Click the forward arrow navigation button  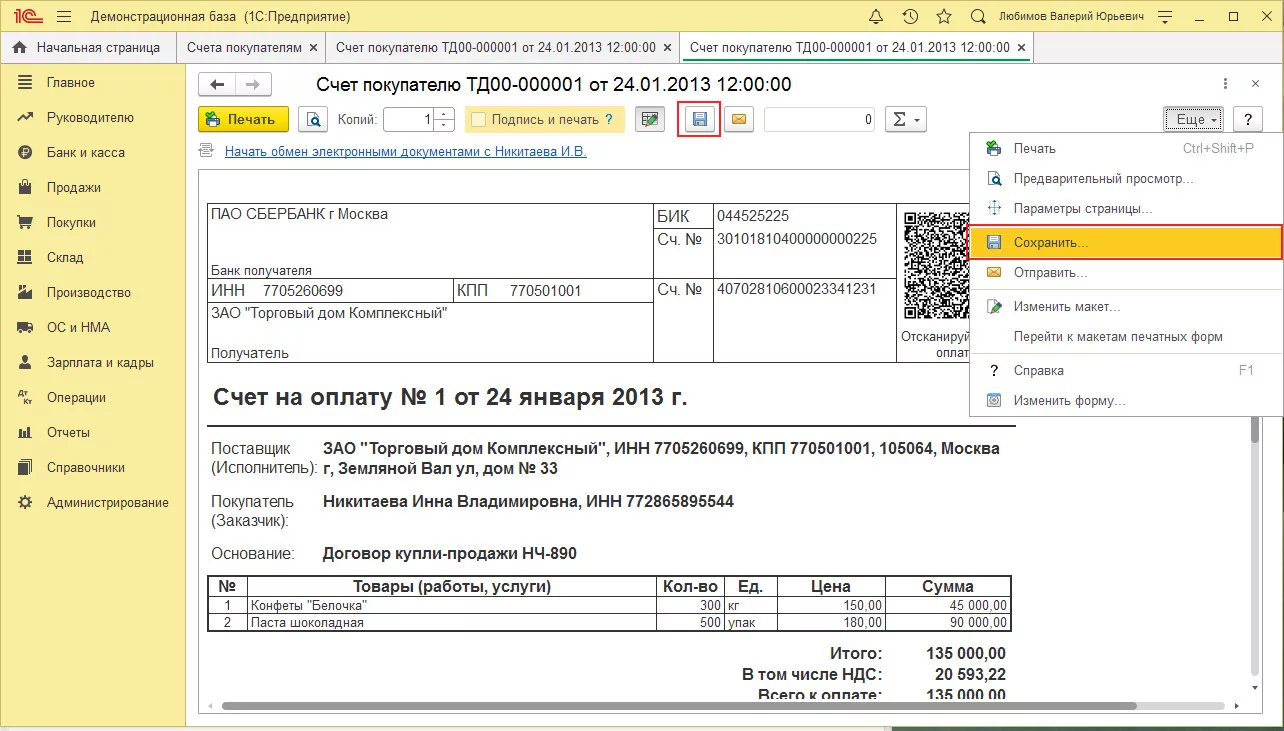[x=253, y=85]
